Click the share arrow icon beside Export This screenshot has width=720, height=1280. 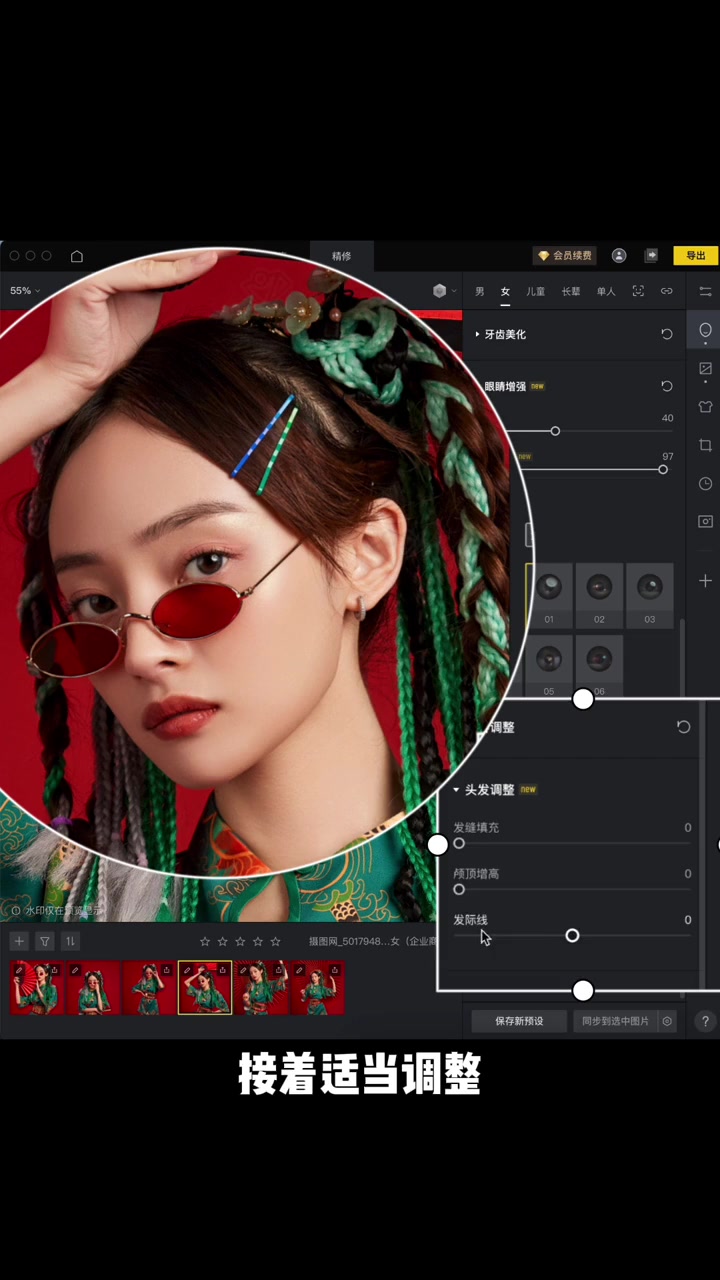click(x=651, y=256)
